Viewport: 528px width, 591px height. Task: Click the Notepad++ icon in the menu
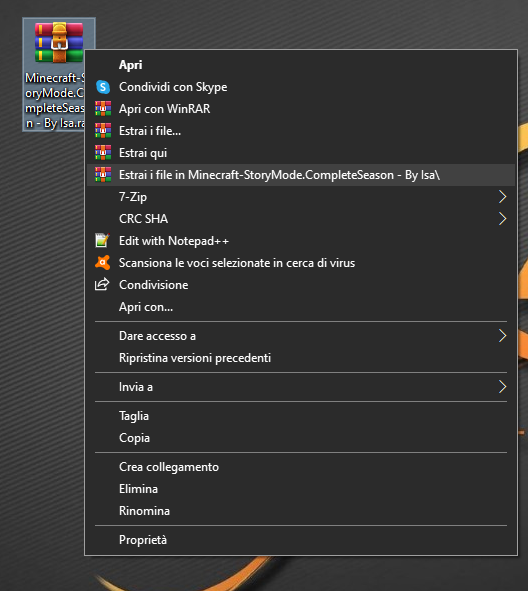[x=102, y=240]
